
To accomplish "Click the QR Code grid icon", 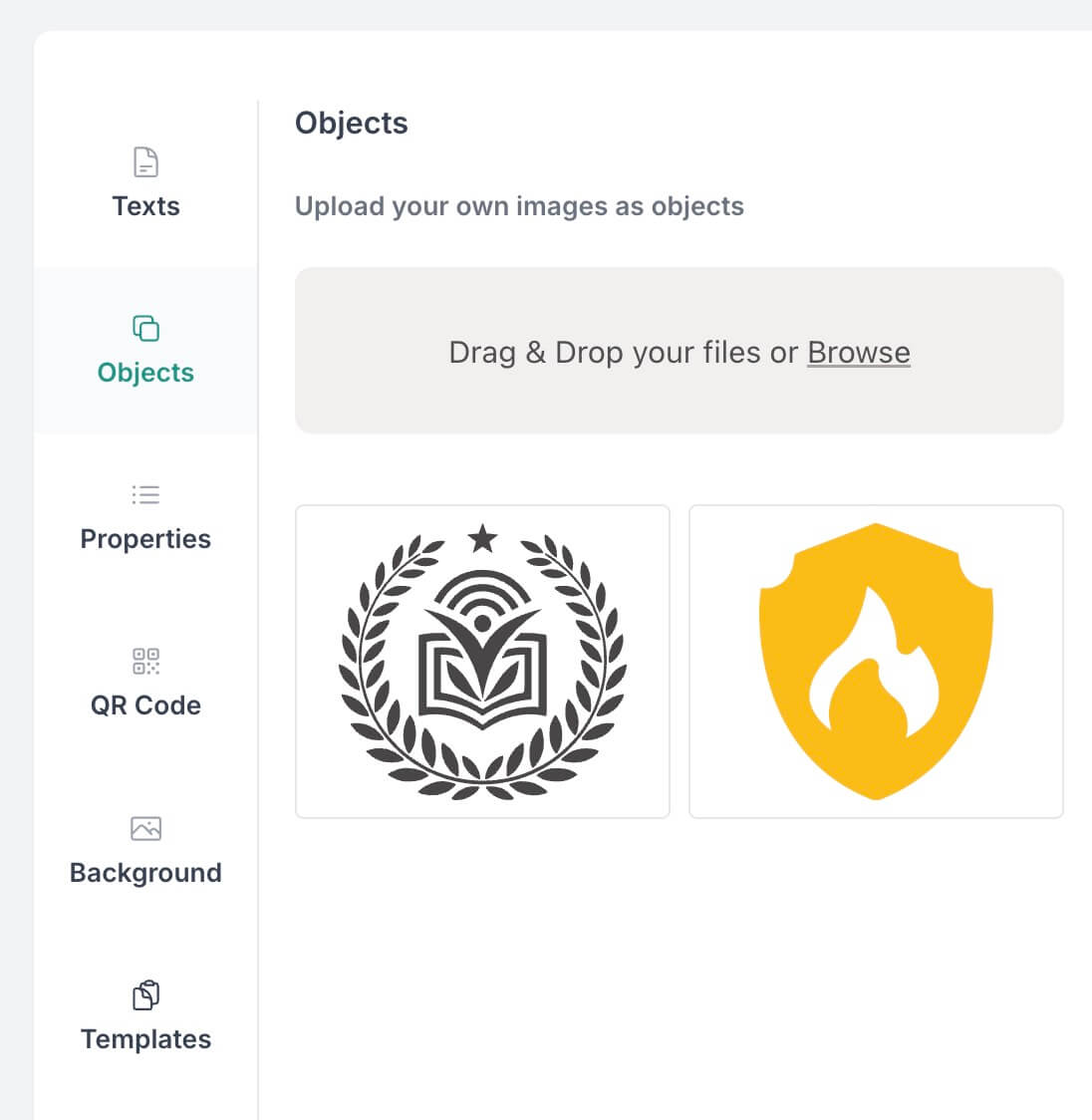I will pyautogui.click(x=145, y=661).
